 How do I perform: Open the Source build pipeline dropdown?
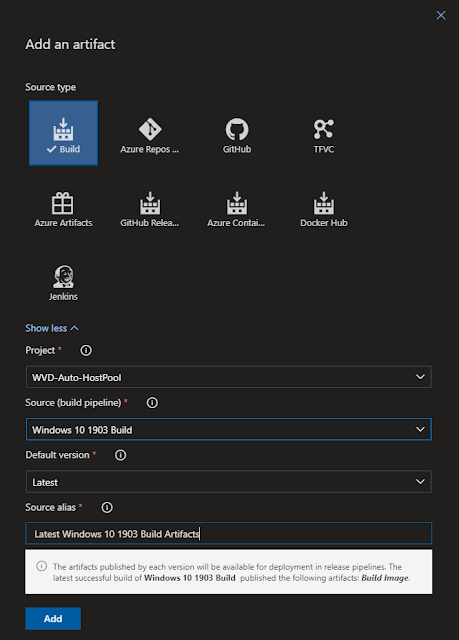[228, 429]
